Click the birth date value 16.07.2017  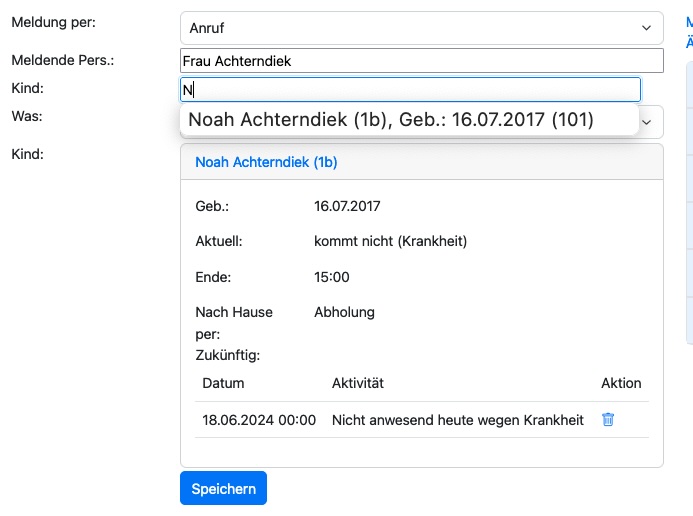coord(346,206)
